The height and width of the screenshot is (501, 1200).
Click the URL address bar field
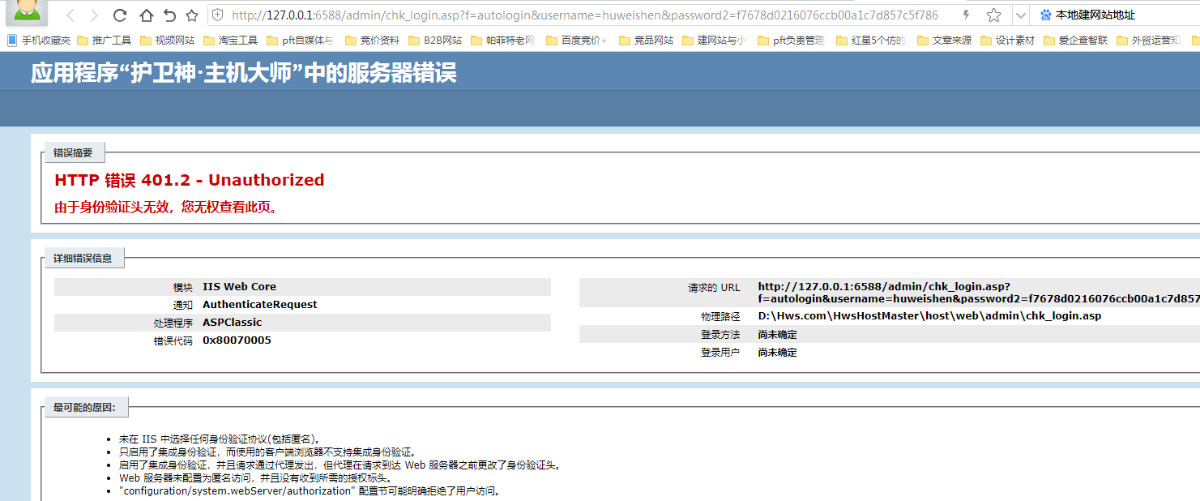pos(580,16)
